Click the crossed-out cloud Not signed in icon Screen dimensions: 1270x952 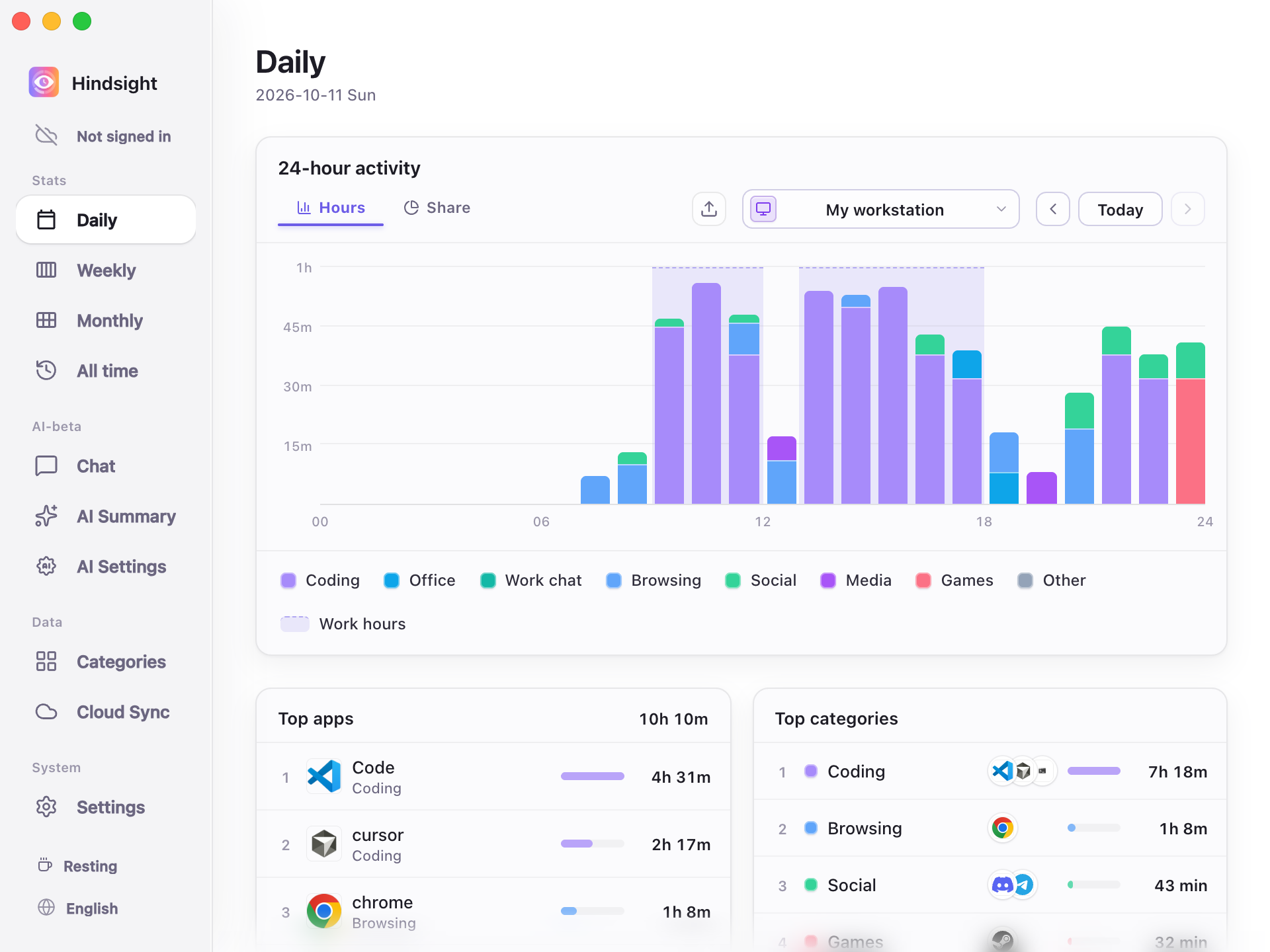[46, 136]
